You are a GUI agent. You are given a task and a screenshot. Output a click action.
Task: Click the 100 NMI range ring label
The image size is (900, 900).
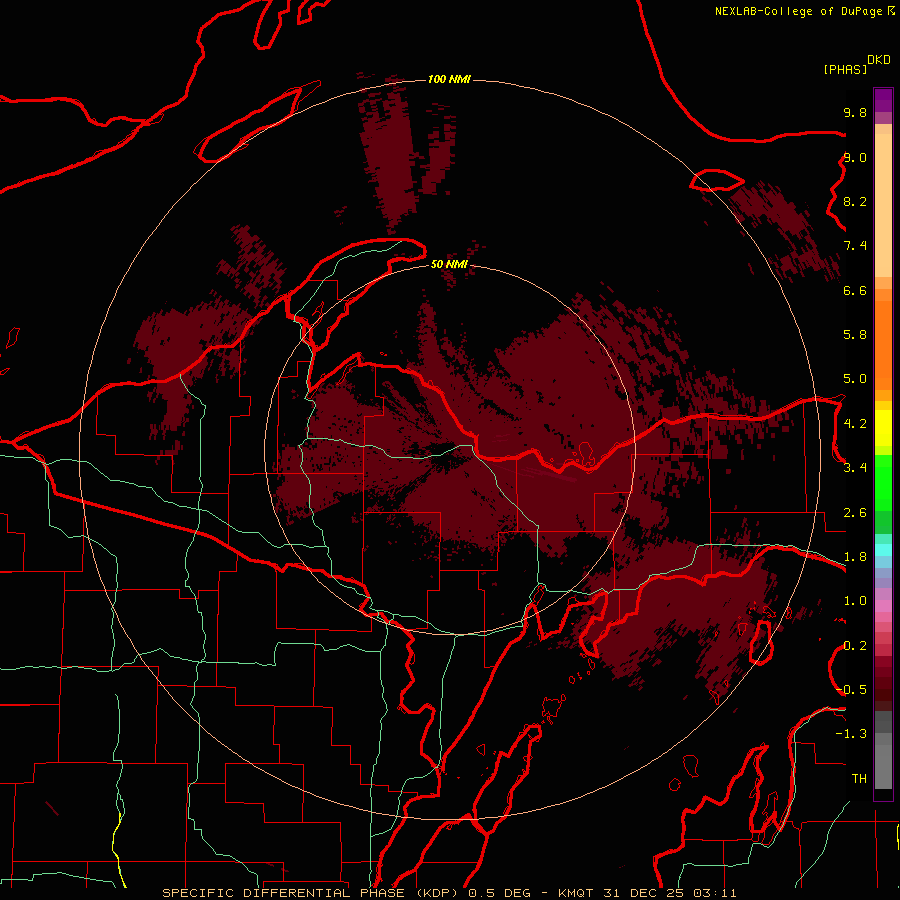pyautogui.click(x=449, y=79)
